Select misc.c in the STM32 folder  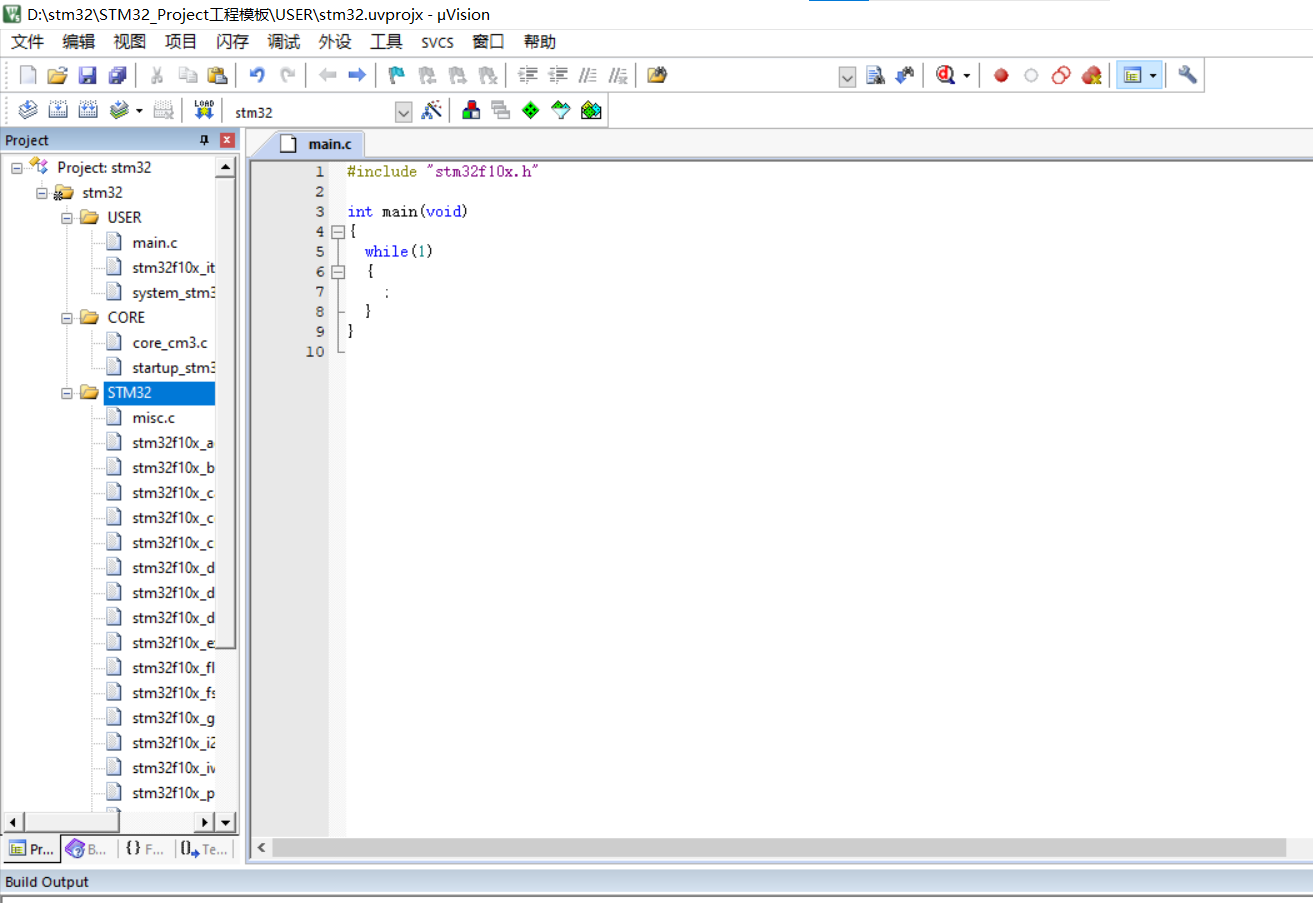153,418
